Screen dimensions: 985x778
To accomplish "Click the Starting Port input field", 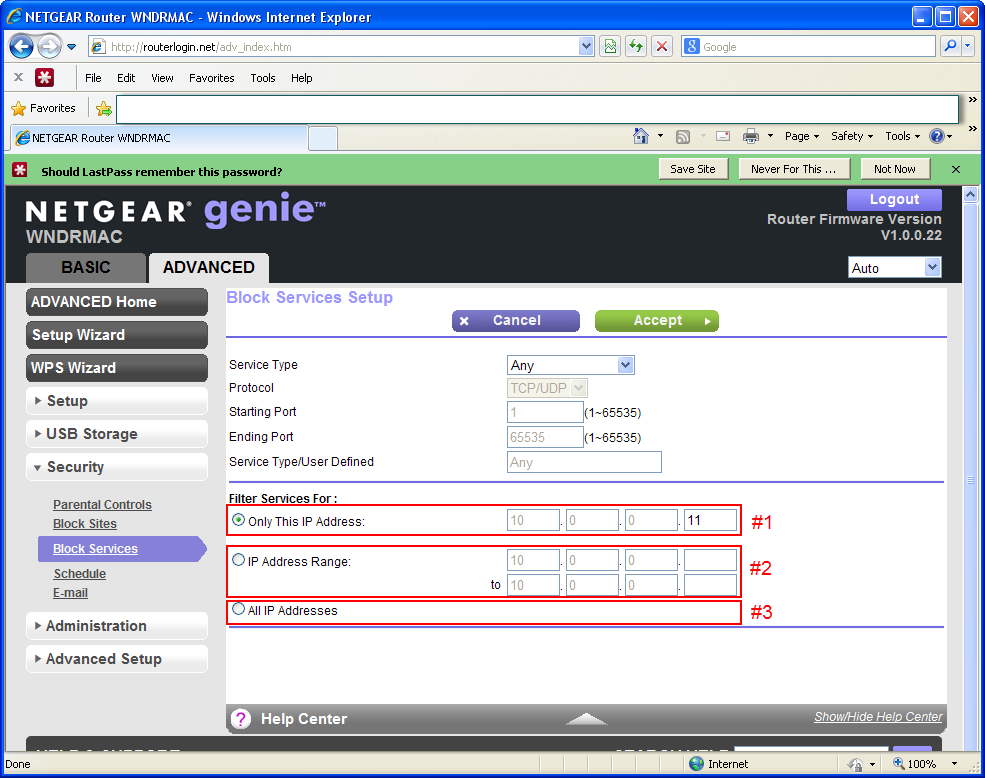I will pyautogui.click(x=545, y=412).
